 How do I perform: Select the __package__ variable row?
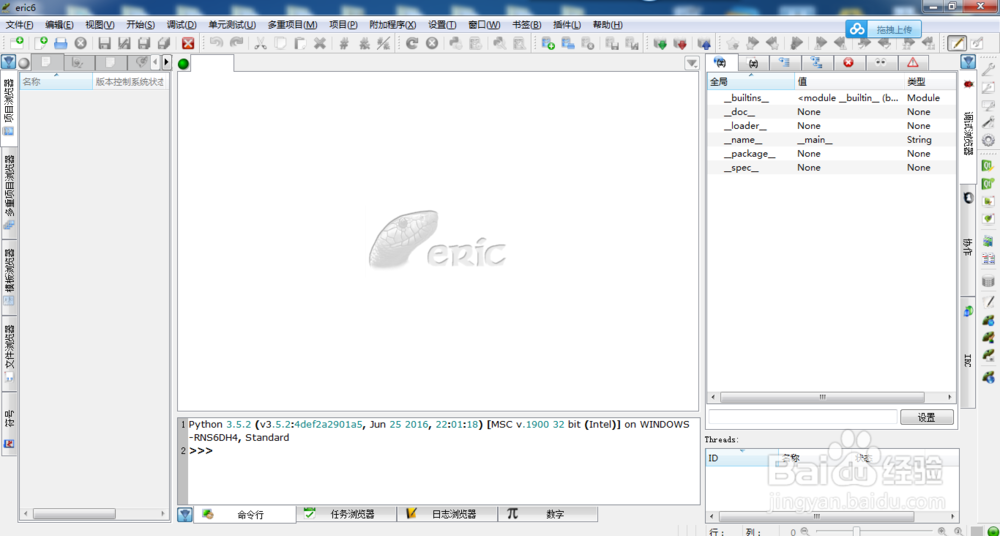832,154
